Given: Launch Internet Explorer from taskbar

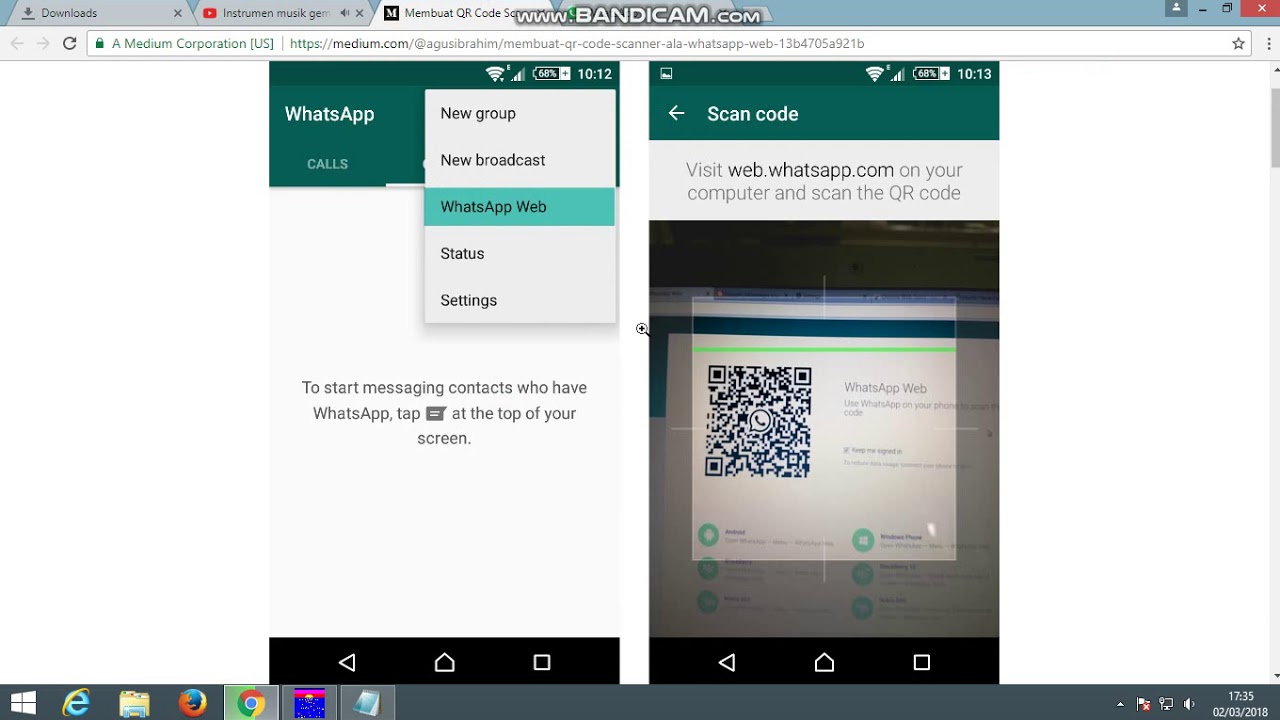Looking at the screenshot, I should [x=76, y=703].
